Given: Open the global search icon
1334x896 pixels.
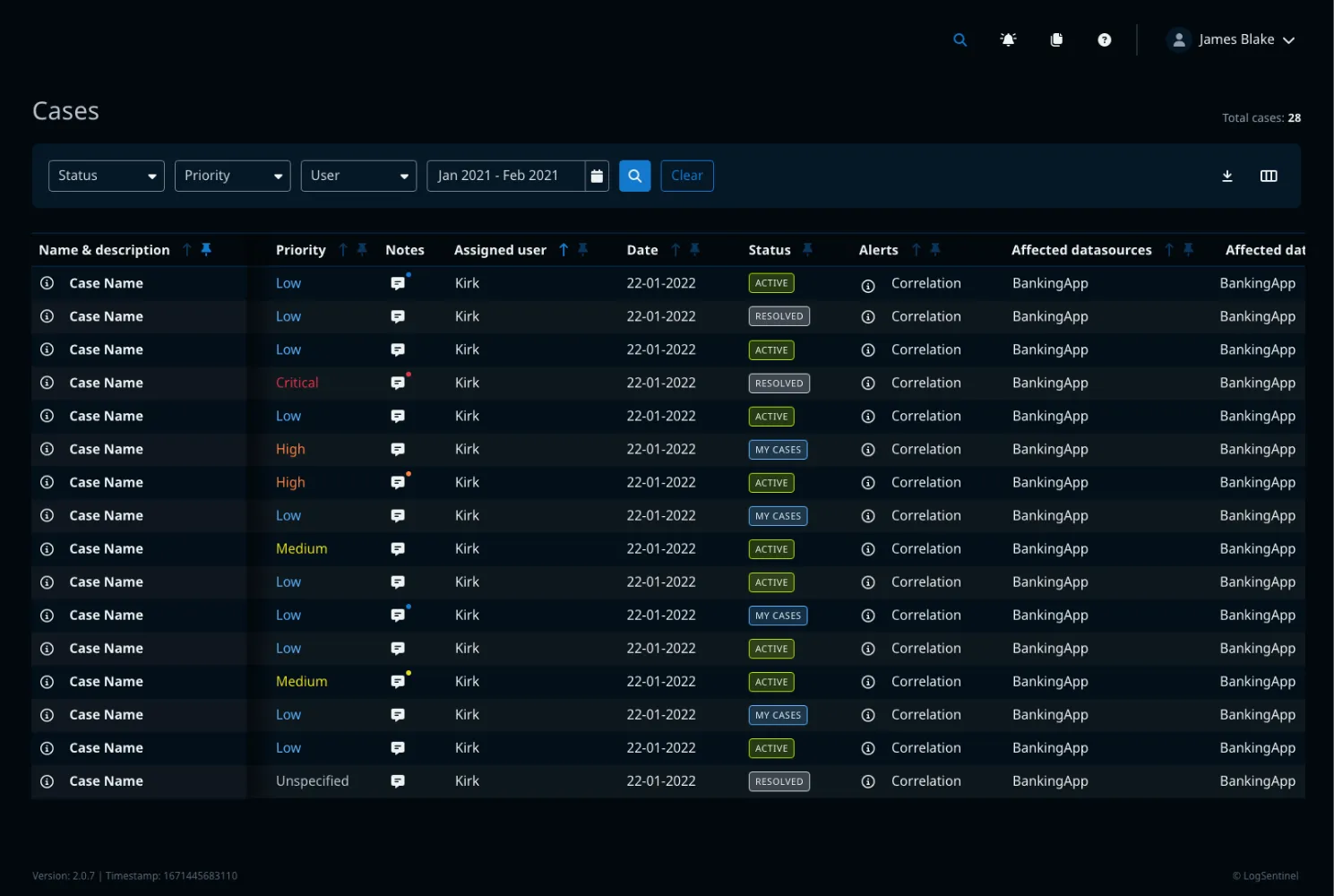Looking at the screenshot, I should point(960,39).
